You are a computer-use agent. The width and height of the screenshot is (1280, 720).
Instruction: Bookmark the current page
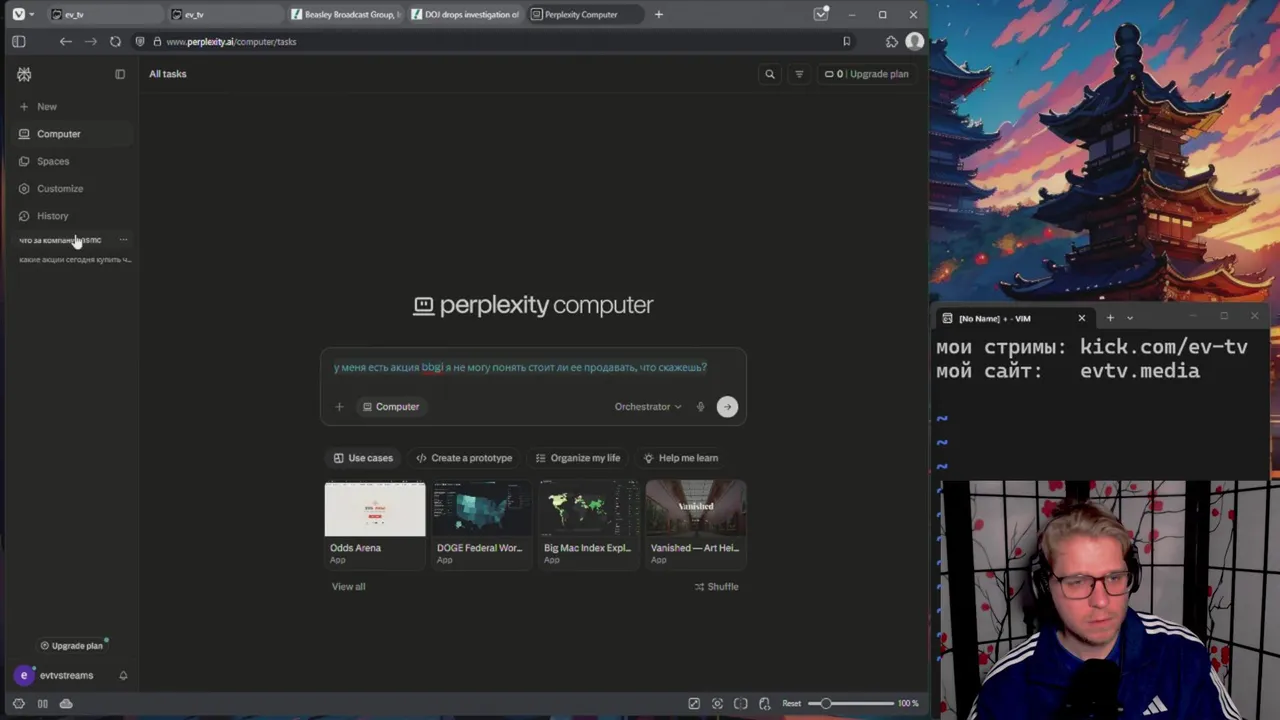[846, 42]
